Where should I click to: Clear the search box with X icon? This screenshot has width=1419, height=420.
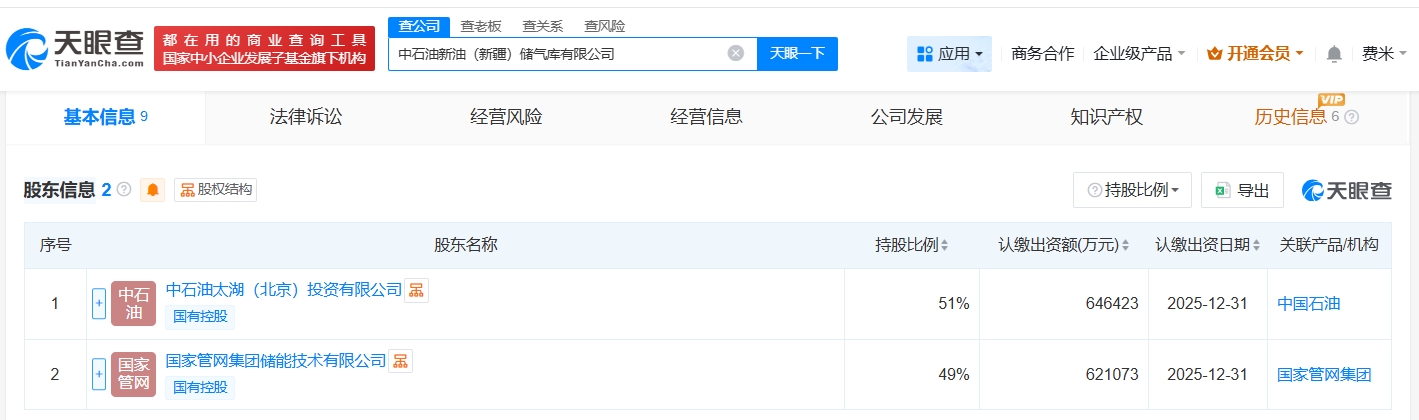pos(735,54)
